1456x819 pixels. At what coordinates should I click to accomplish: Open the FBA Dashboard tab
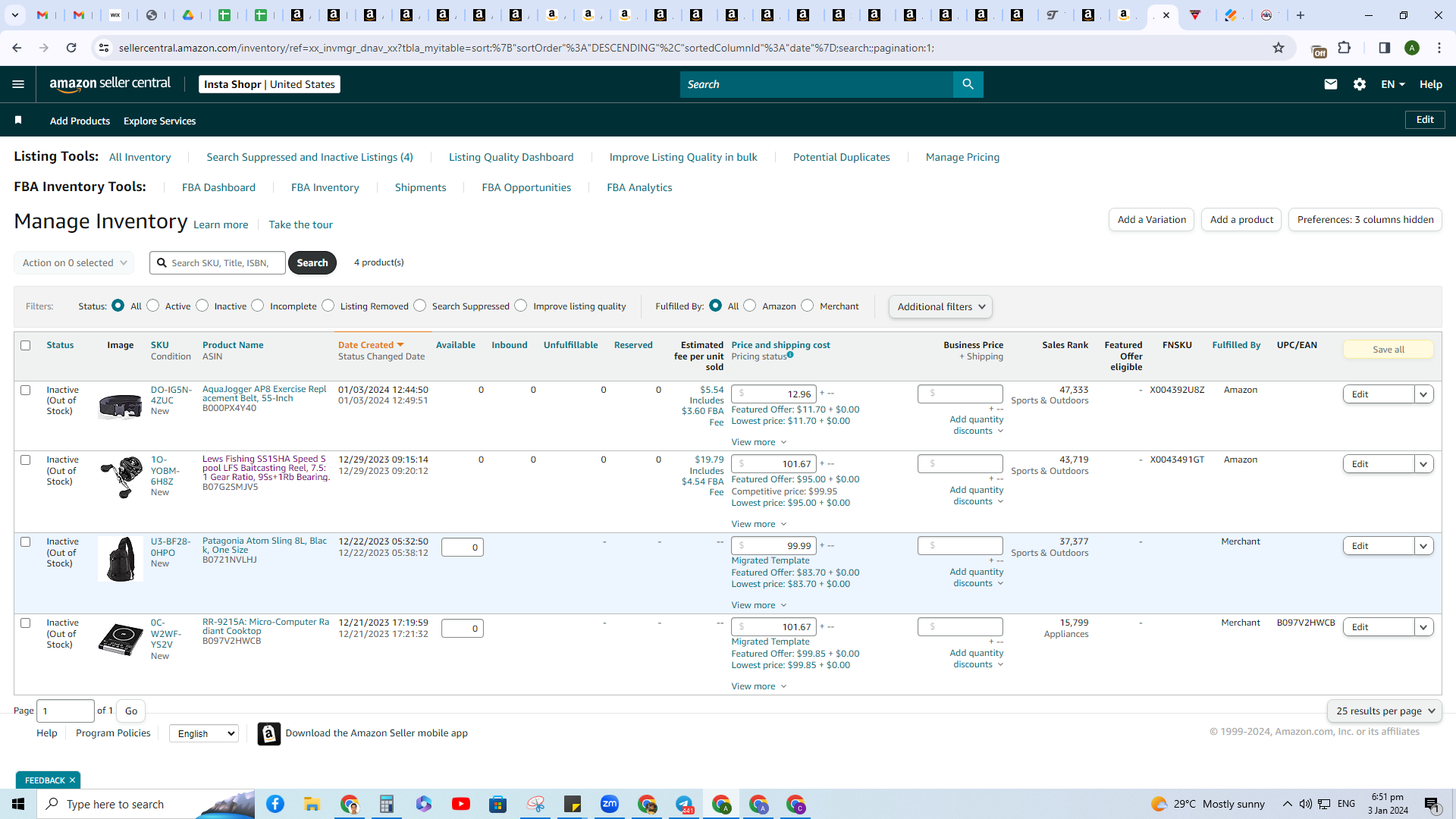(x=218, y=187)
